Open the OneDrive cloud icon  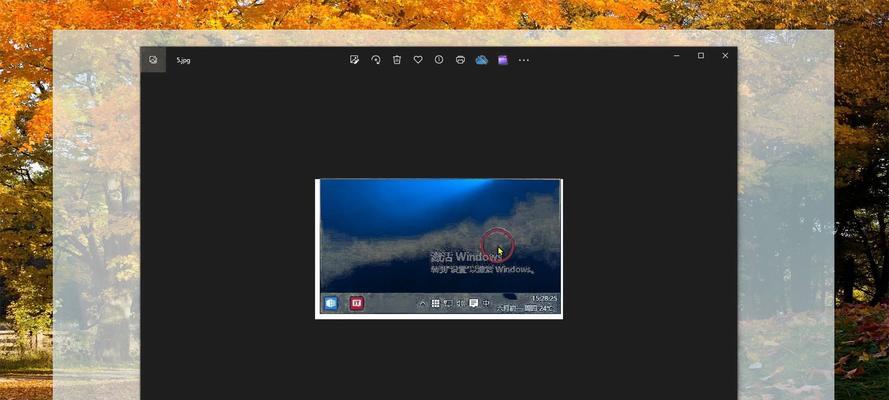[x=481, y=59]
